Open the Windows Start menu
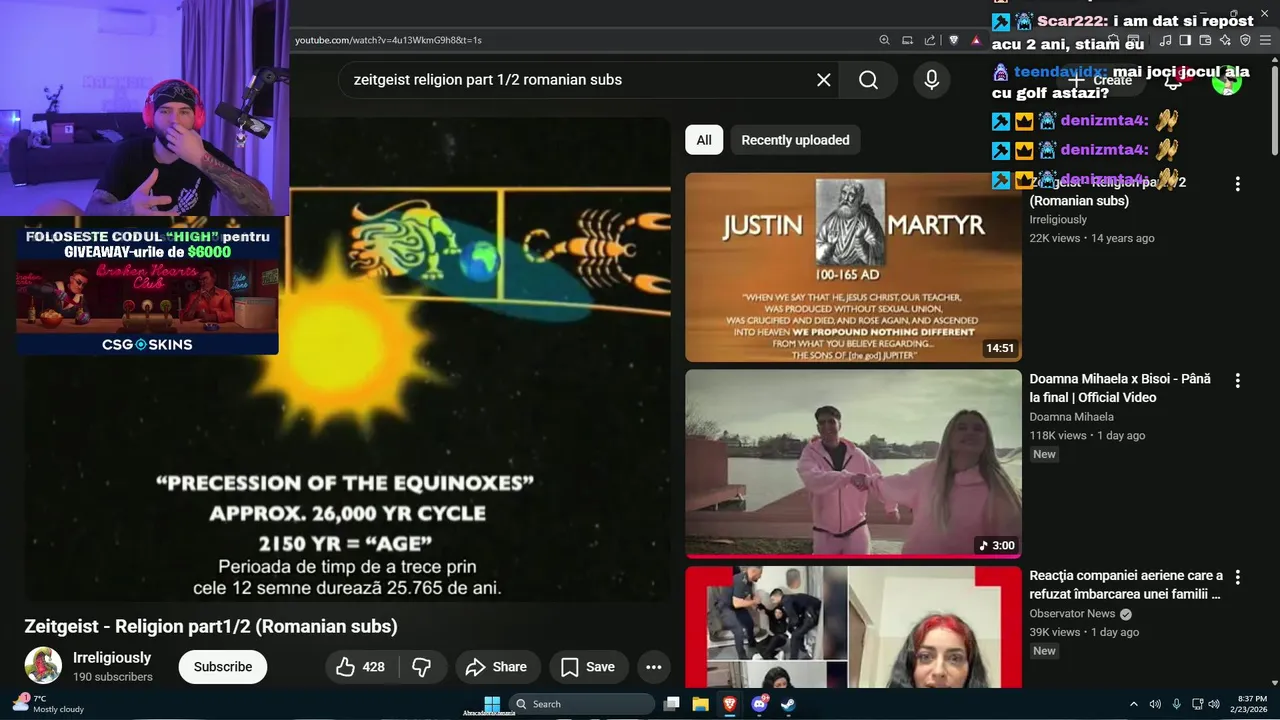Image resolution: width=1280 pixels, height=720 pixels. pyautogui.click(x=492, y=704)
